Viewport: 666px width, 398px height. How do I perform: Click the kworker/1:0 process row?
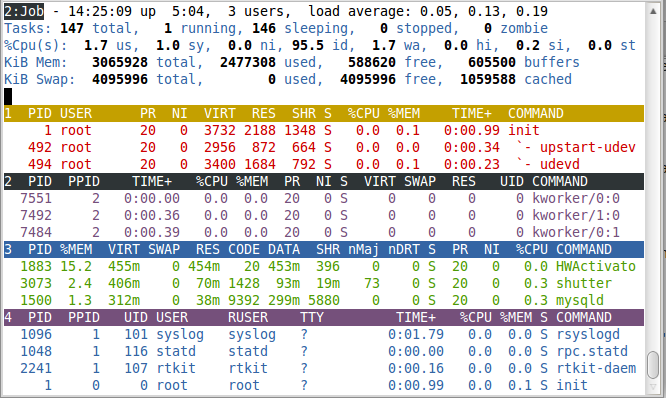[x=324, y=215]
